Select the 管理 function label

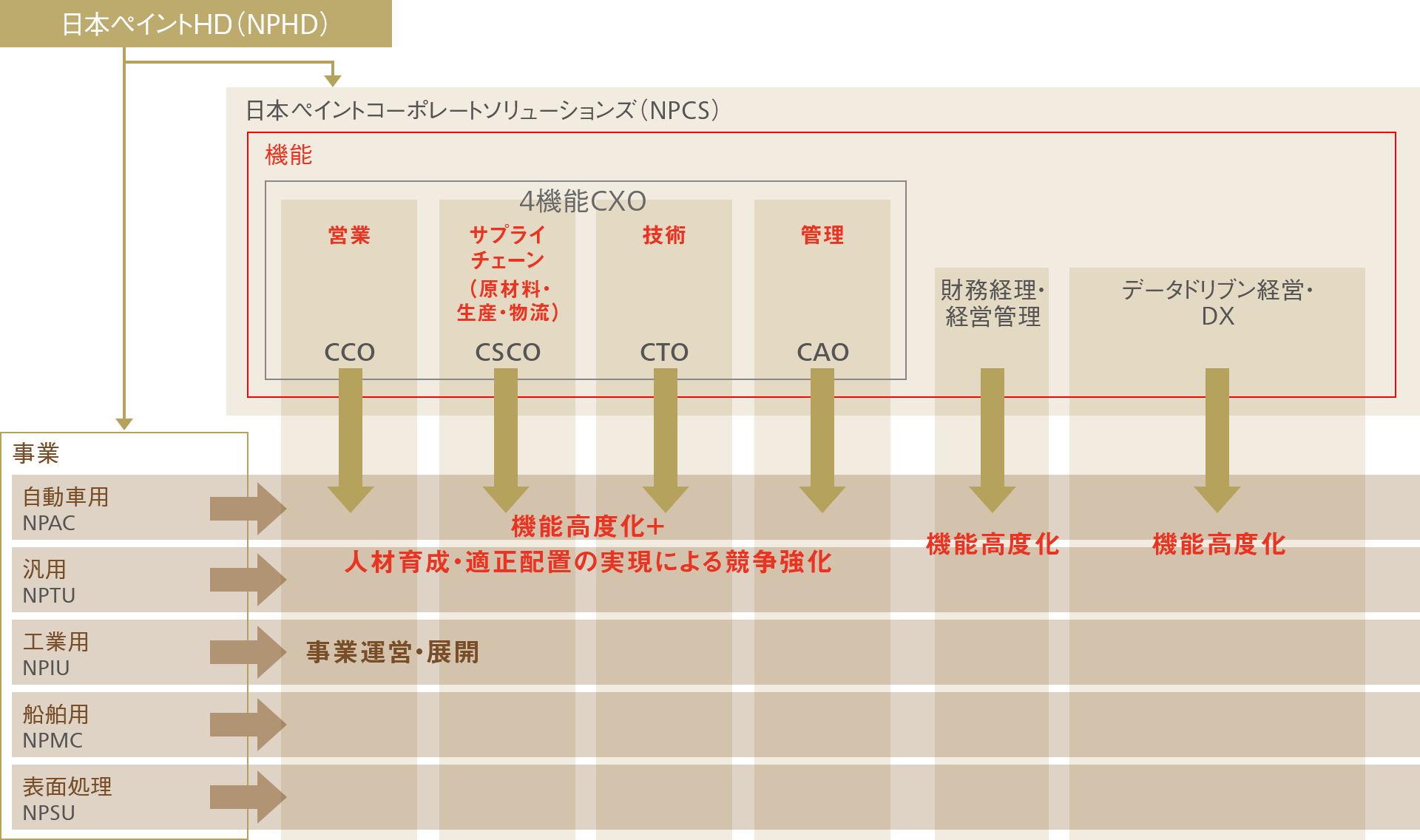point(822,235)
